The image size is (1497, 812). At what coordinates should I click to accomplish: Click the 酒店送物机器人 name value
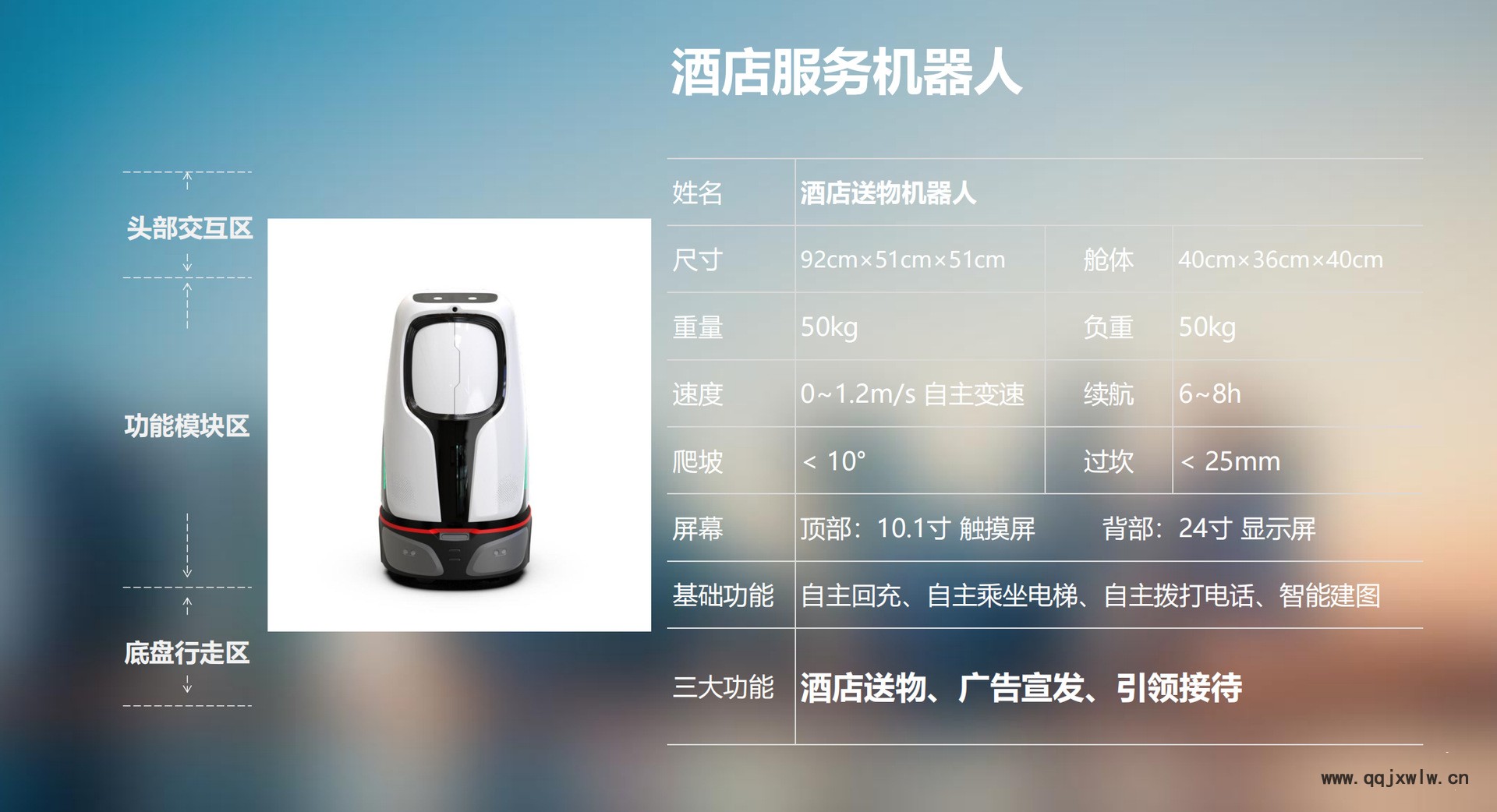pos(888,192)
